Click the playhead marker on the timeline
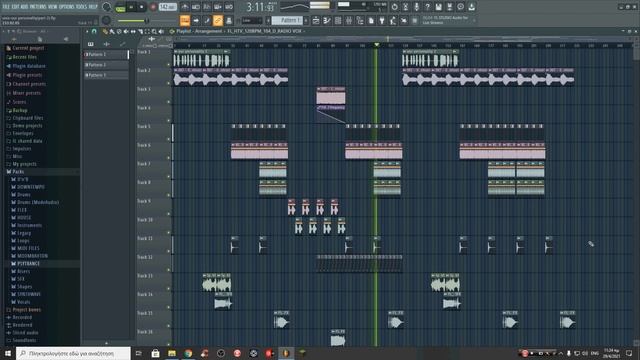The width and height of the screenshot is (640, 360). pos(376,45)
